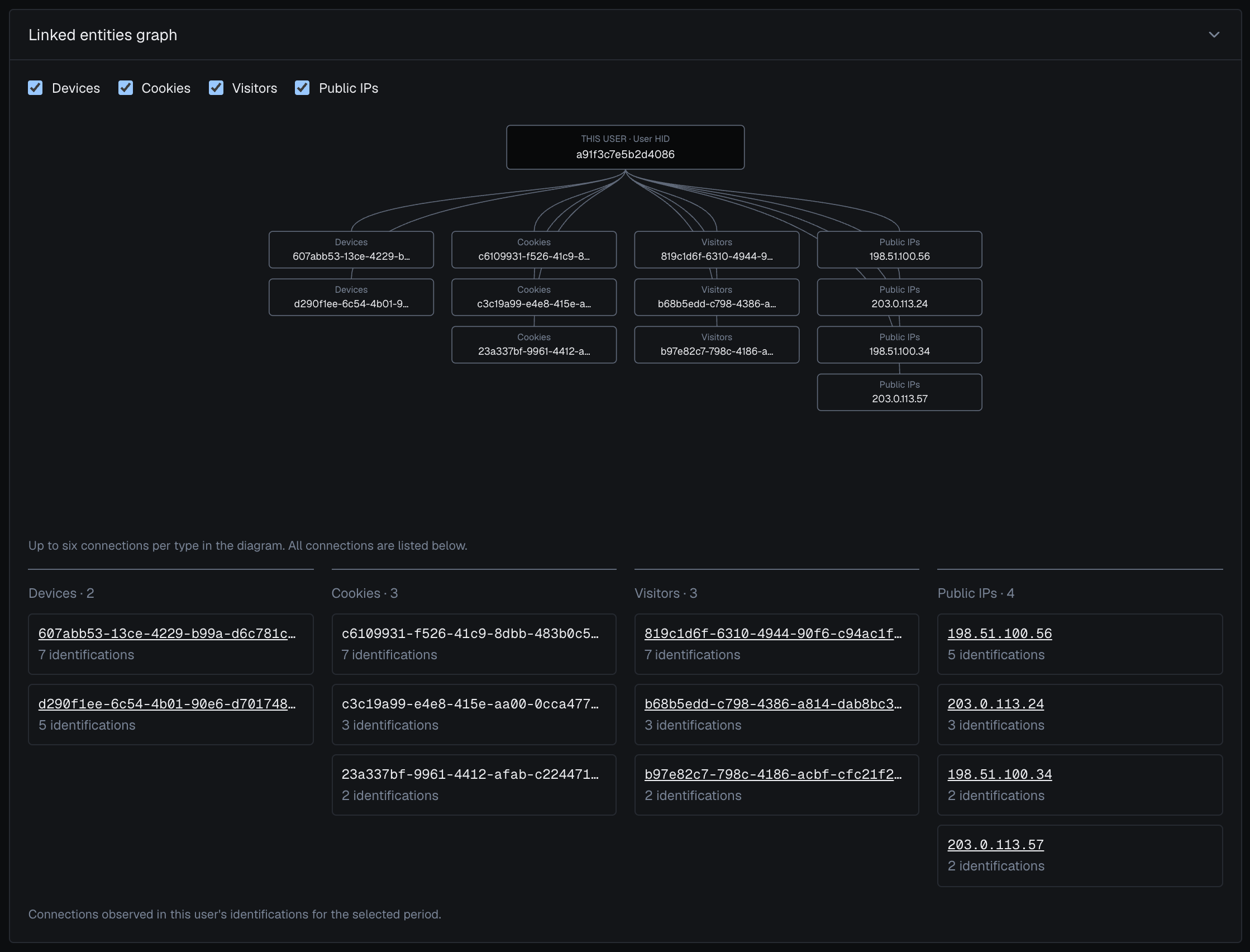
Task: Click '2 identifications' under IP 203.0.113.57
Action: coord(996,866)
